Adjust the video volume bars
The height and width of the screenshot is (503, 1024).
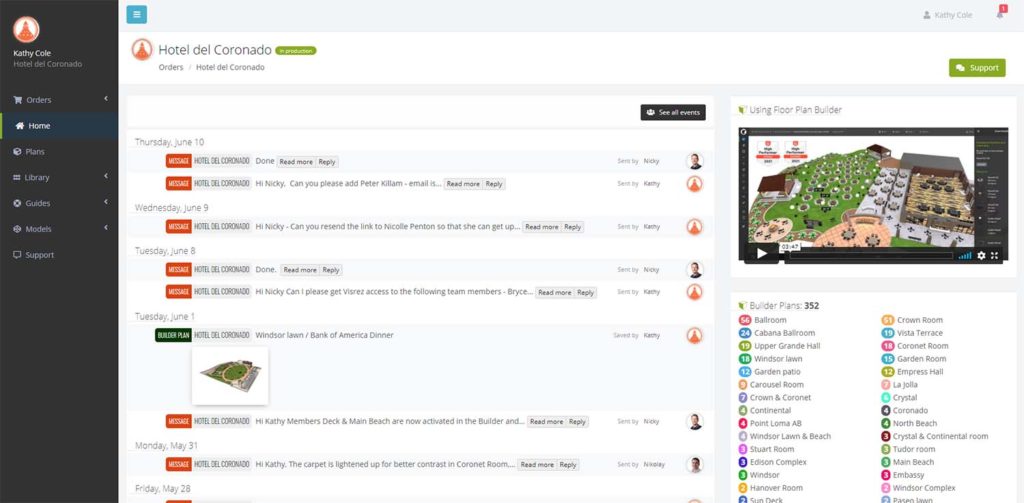click(x=965, y=255)
